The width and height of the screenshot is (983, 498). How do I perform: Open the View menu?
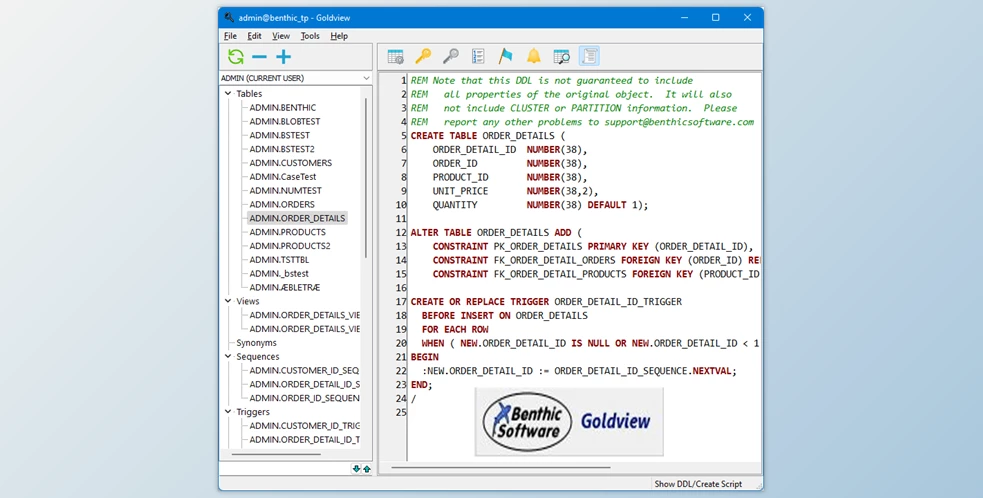281,36
